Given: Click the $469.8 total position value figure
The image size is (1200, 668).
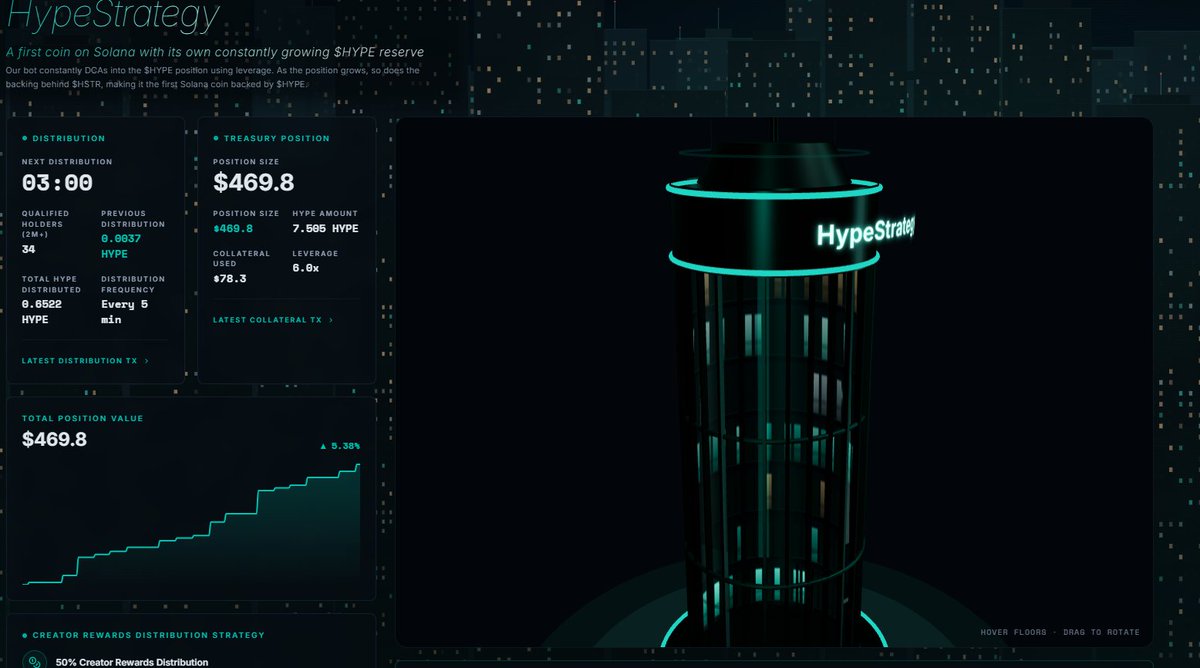Looking at the screenshot, I should click(x=54, y=439).
